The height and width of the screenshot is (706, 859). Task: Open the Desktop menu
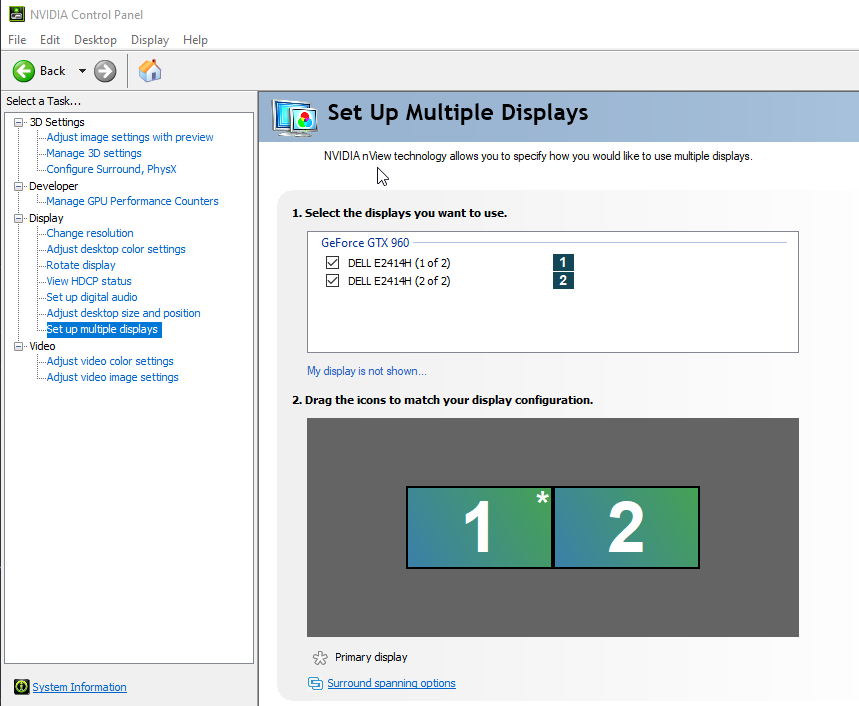point(95,40)
